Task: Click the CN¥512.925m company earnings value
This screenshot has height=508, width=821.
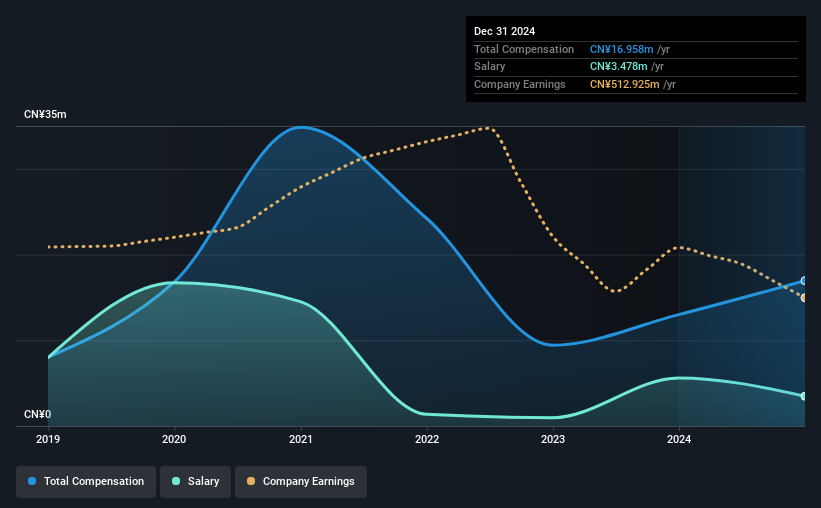Action: point(625,84)
